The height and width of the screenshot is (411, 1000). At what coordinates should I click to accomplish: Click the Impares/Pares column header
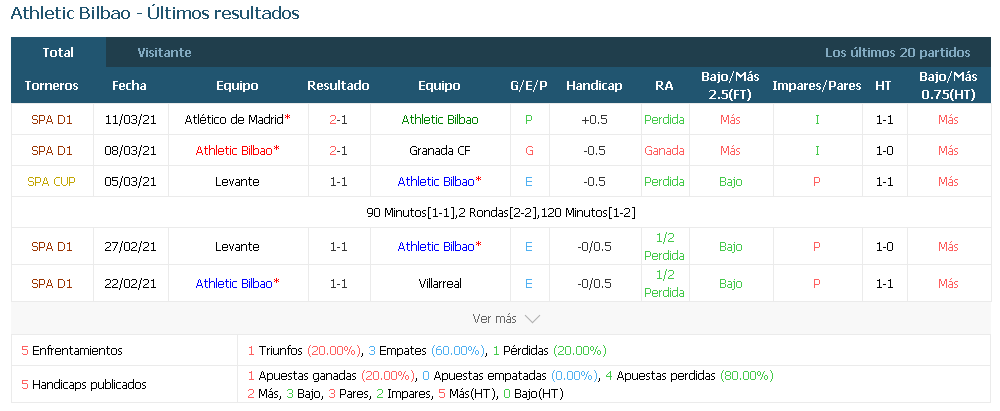[x=817, y=86]
